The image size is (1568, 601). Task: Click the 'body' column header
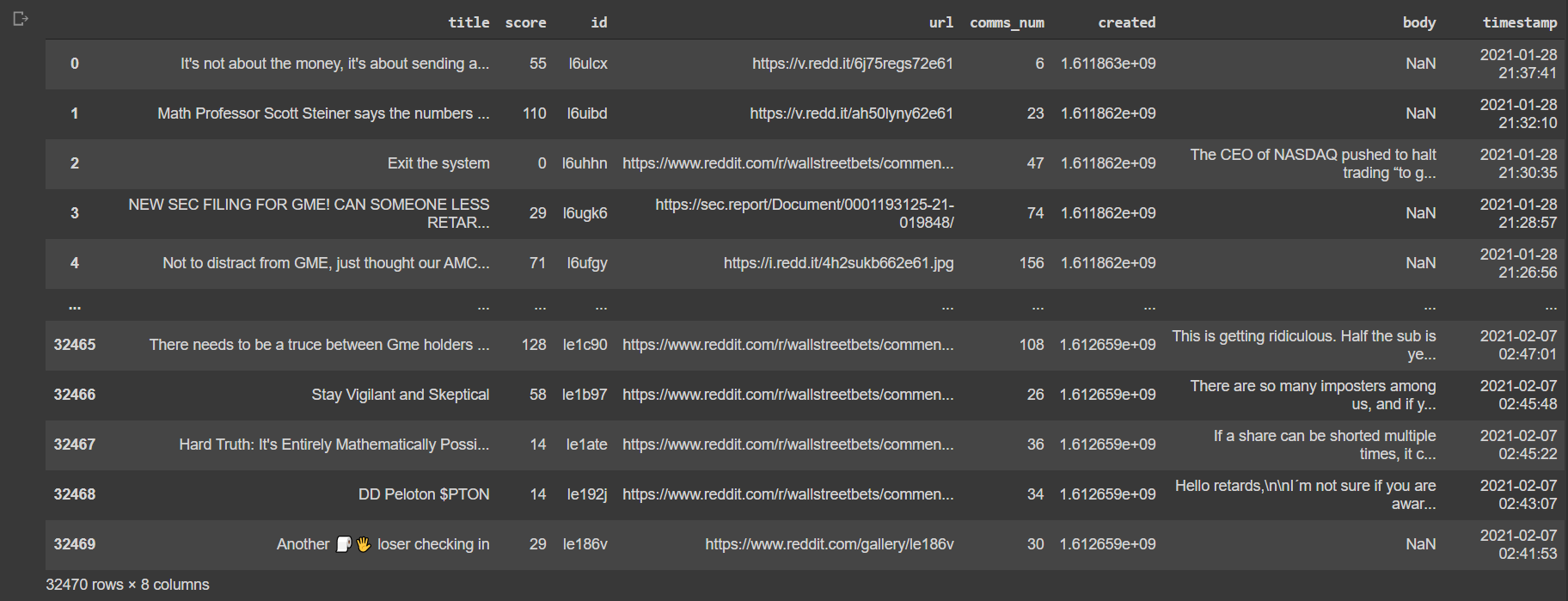(x=1419, y=22)
